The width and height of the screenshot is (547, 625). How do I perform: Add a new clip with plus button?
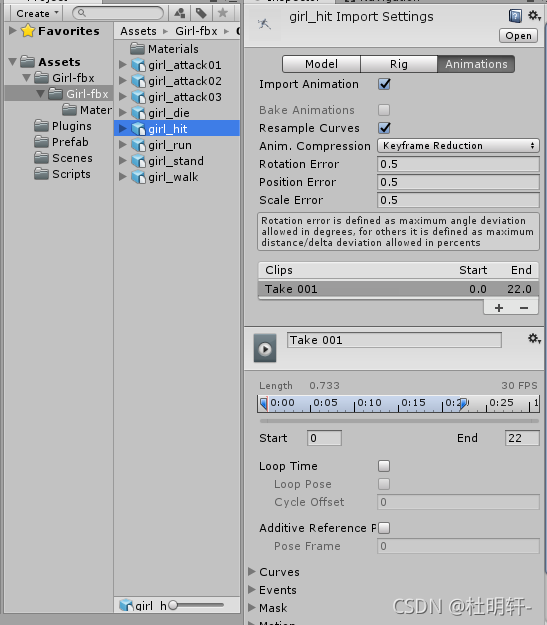tap(498, 308)
